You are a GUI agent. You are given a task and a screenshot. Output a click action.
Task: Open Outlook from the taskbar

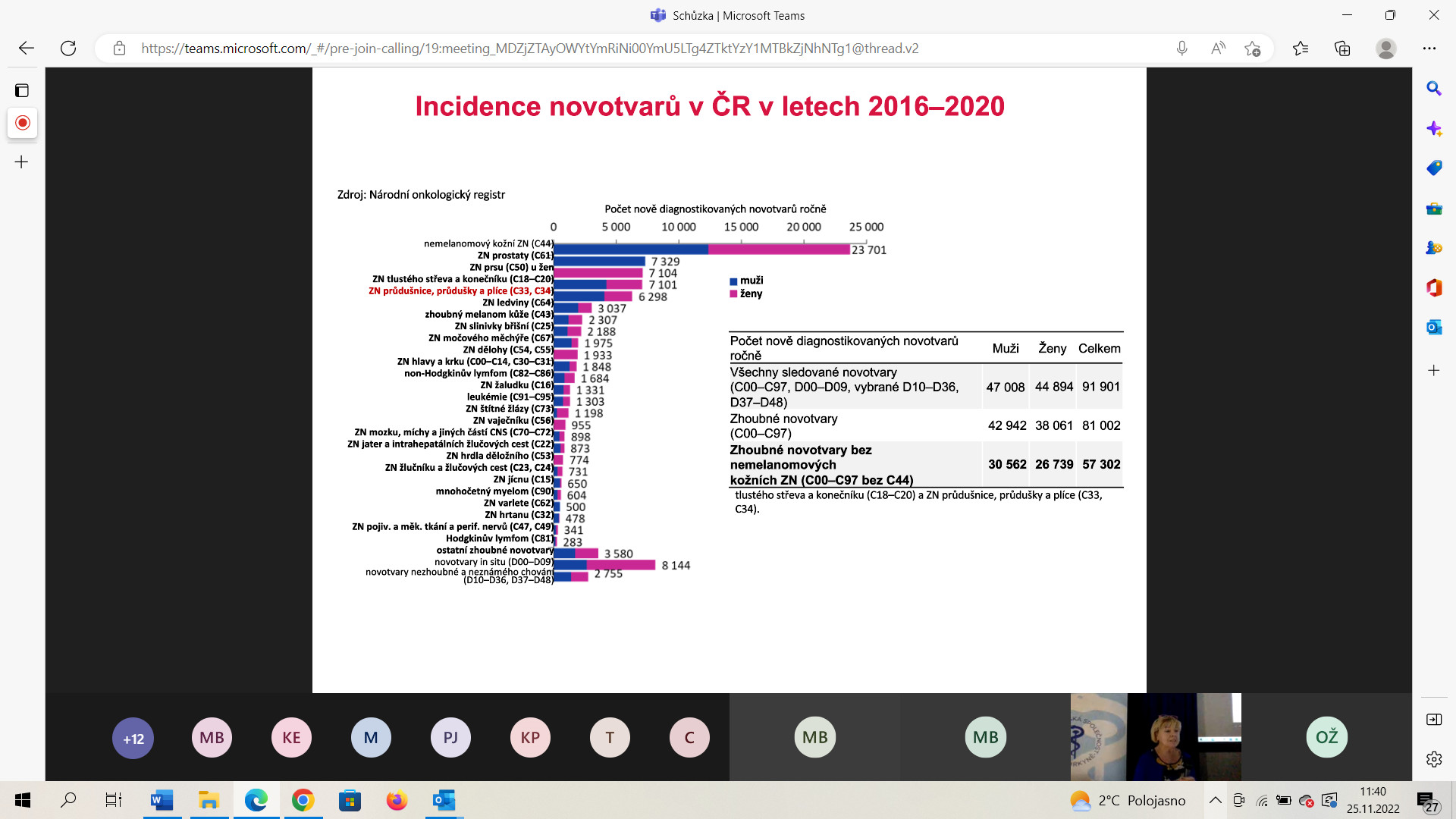tap(444, 800)
